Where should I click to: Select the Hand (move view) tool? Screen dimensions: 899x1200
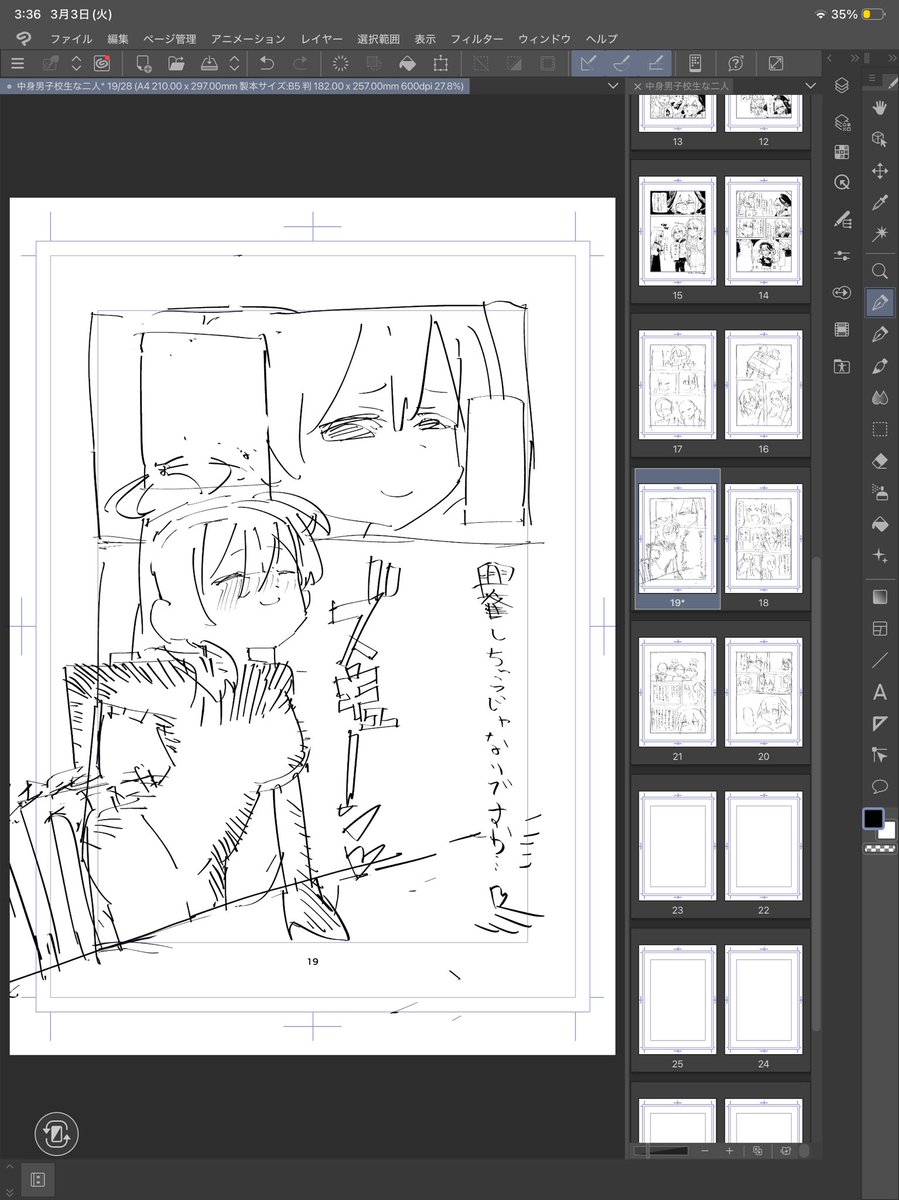click(x=880, y=107)
